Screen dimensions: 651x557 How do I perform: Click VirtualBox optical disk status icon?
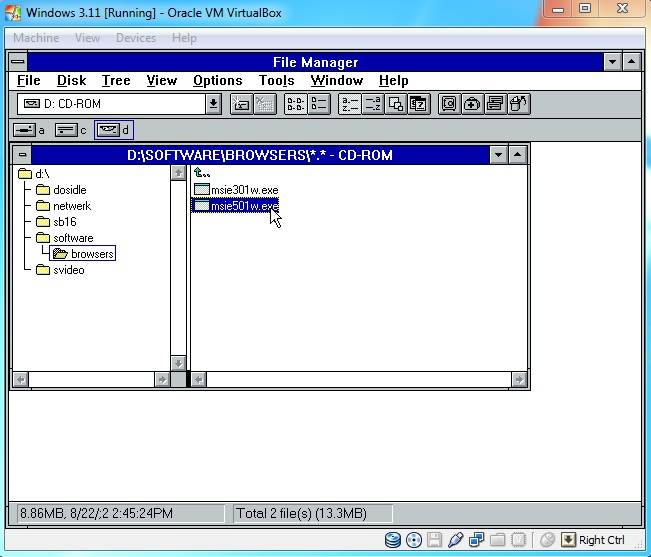click(414, 541)
